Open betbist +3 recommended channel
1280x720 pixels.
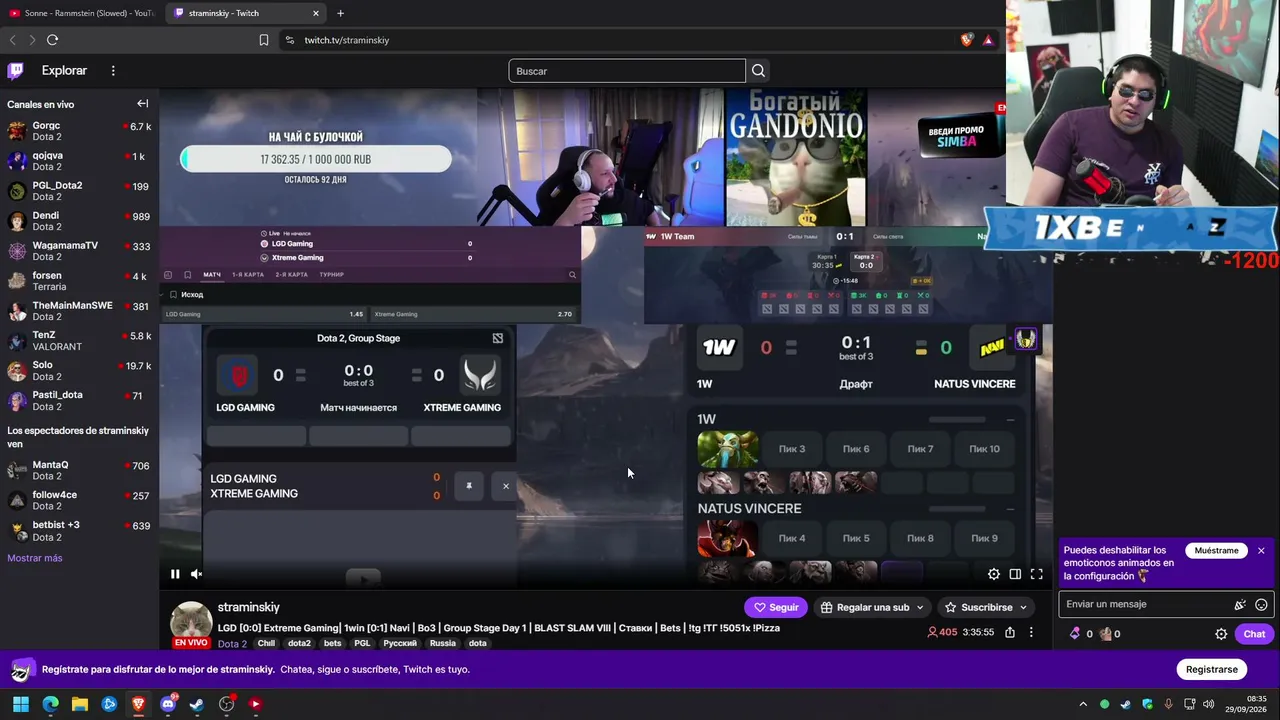click(x=79, y=530)
